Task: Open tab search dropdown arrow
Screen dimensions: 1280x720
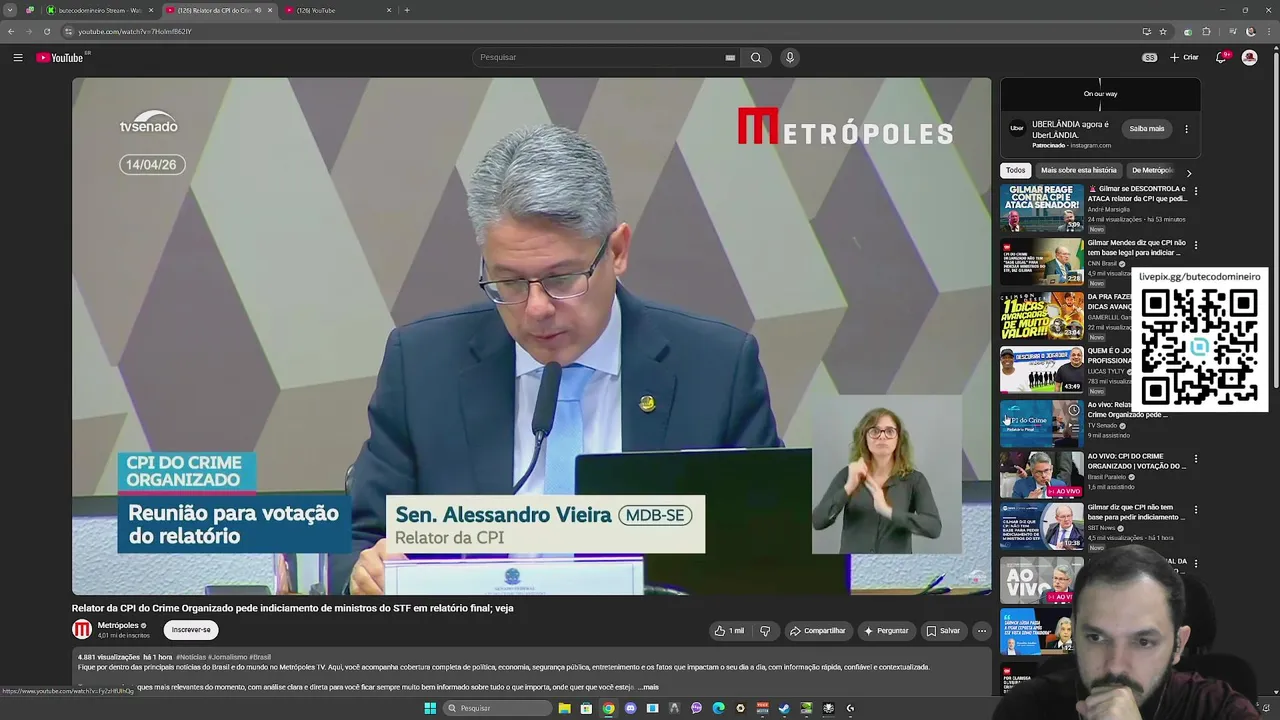Action: point(10,10)
